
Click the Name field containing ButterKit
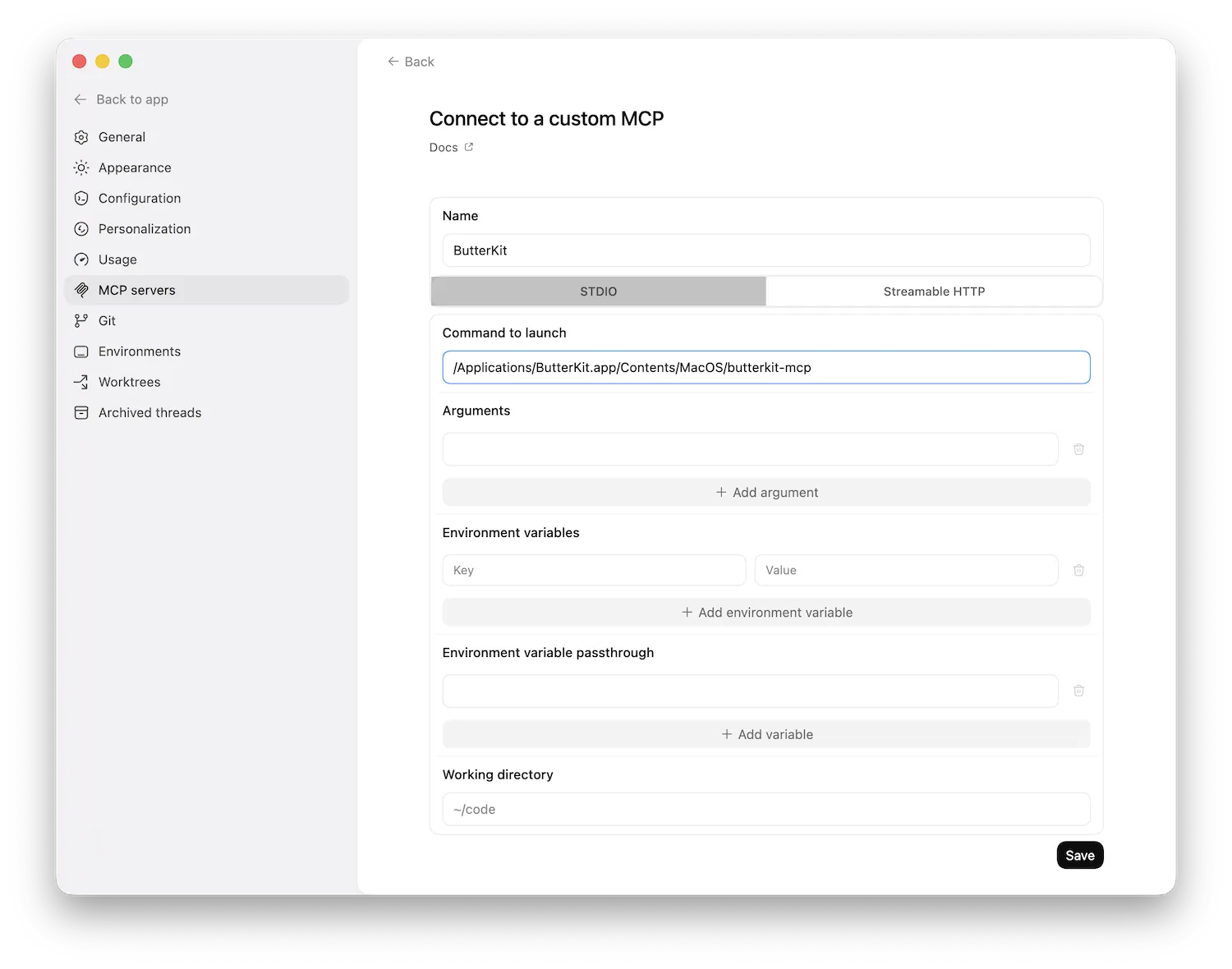pos(765,250)
